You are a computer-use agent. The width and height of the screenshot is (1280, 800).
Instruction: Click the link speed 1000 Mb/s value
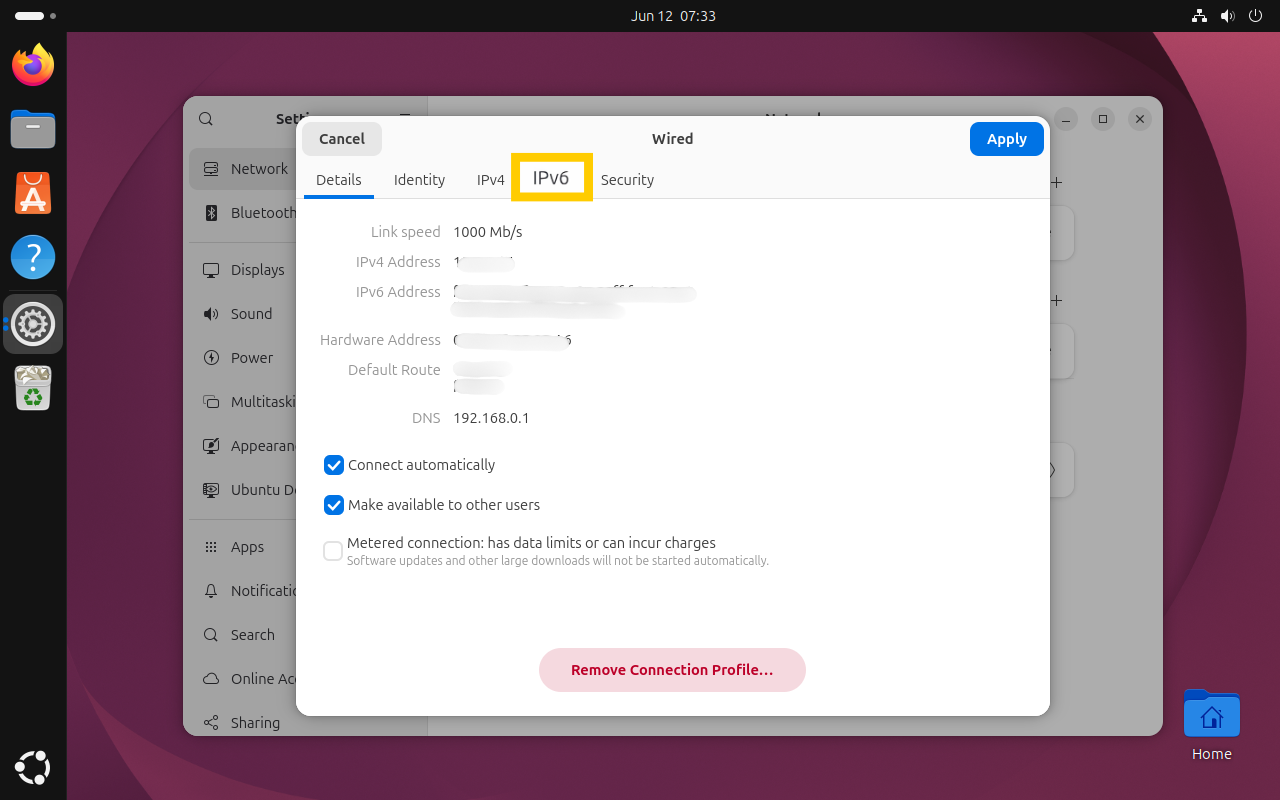tap(488, 232)
